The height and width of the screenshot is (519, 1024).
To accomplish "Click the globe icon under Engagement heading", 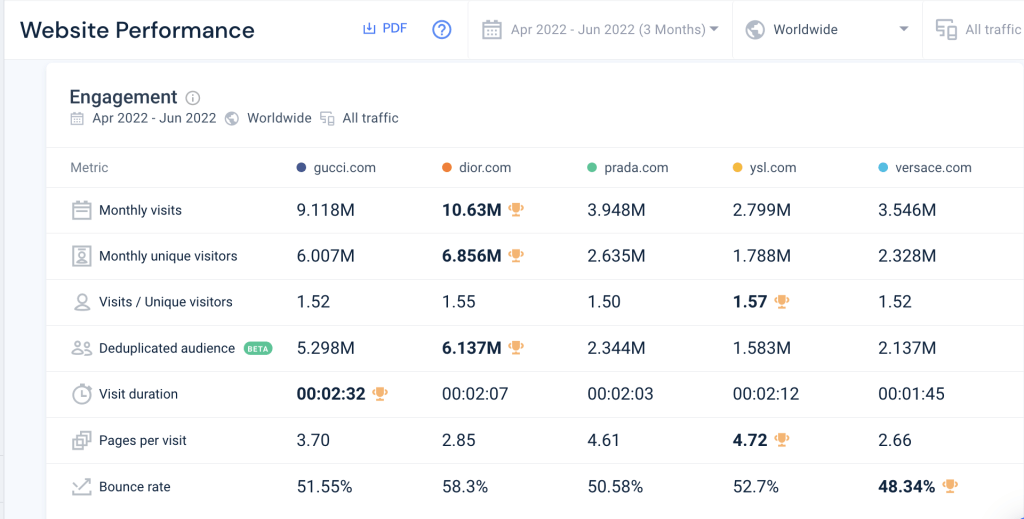I will coord(232,118).
